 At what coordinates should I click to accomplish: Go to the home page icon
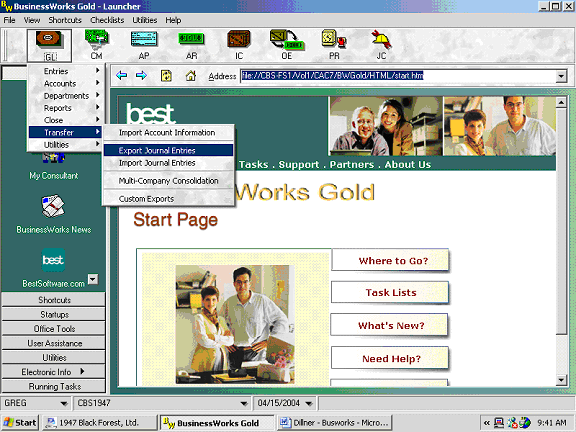(x=191, y=76)
